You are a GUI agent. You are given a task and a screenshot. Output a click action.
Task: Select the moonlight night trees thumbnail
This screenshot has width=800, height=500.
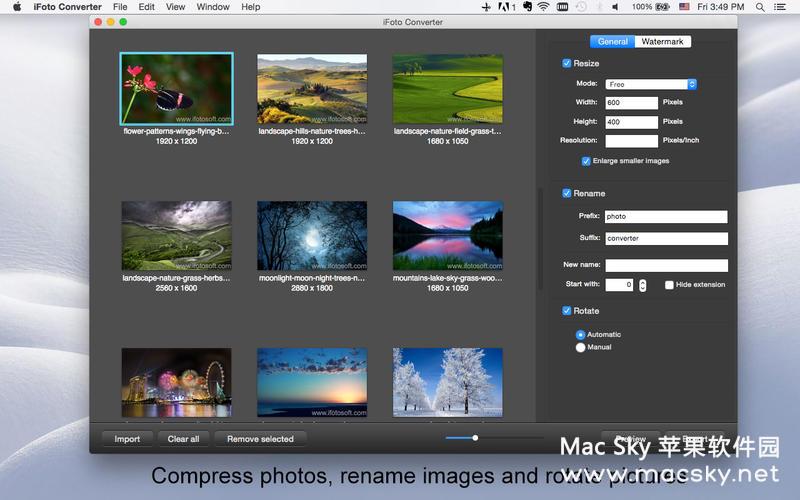(312, 236)
